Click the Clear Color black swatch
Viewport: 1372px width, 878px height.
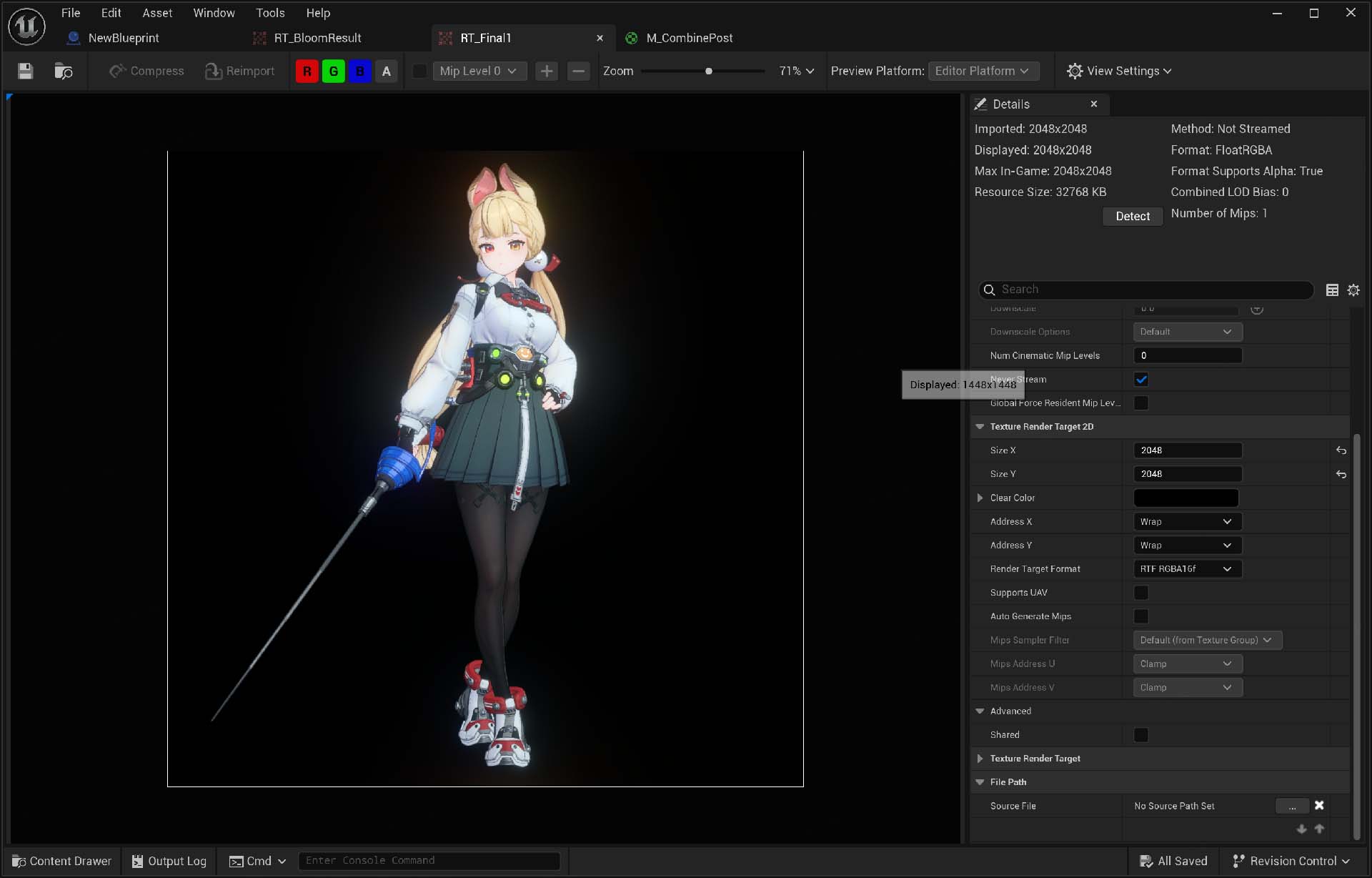click(x=1185, y=498)
